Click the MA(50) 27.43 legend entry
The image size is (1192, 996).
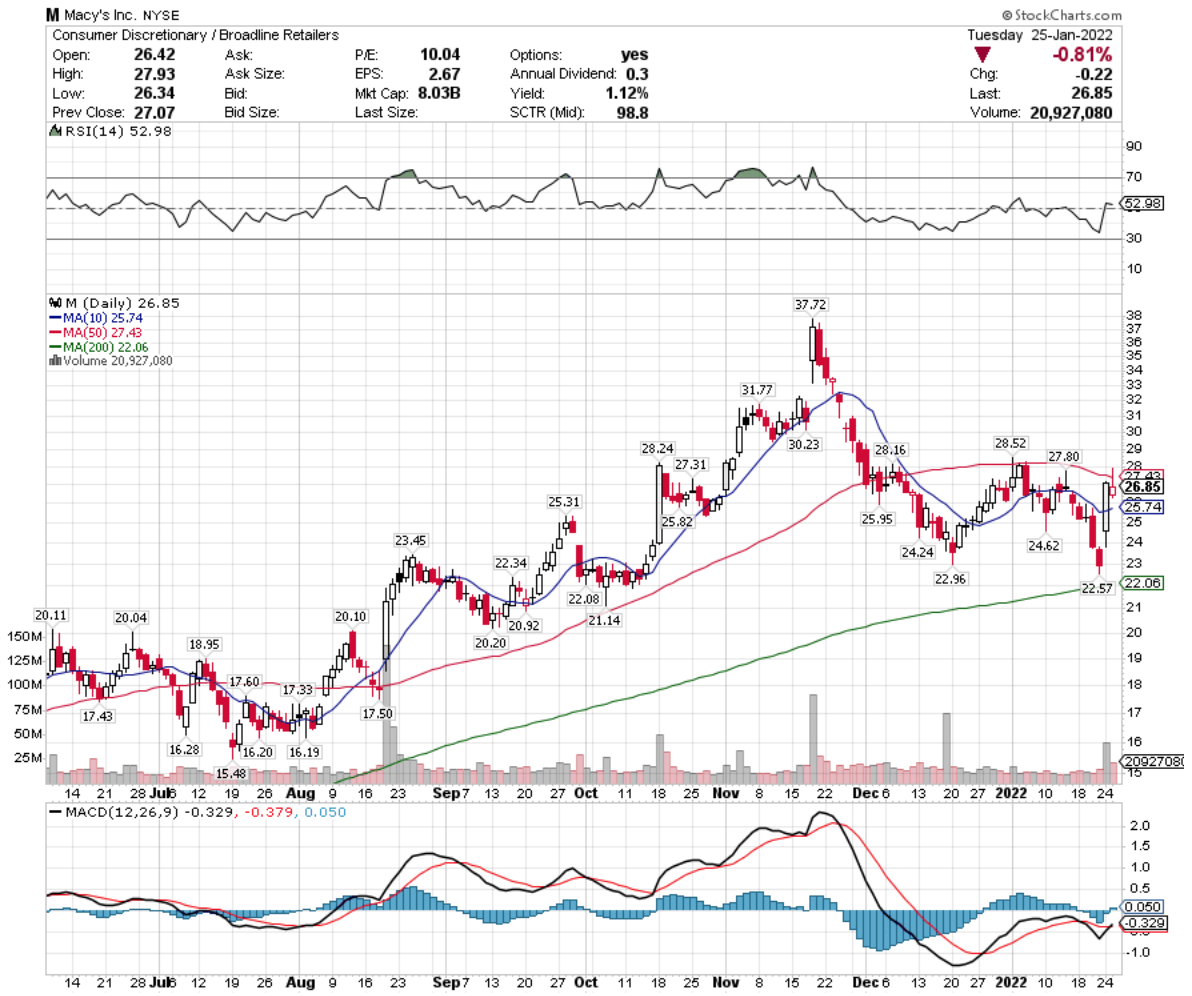pyautogui.click(x=103, y=333)
